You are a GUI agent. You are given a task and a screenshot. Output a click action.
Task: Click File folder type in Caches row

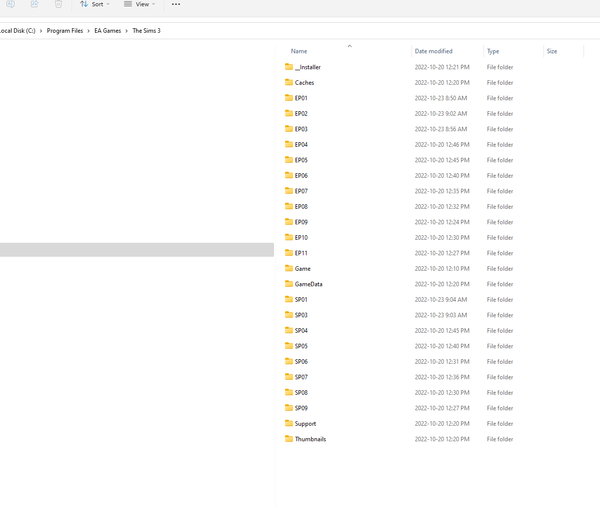tap(500, 83)
